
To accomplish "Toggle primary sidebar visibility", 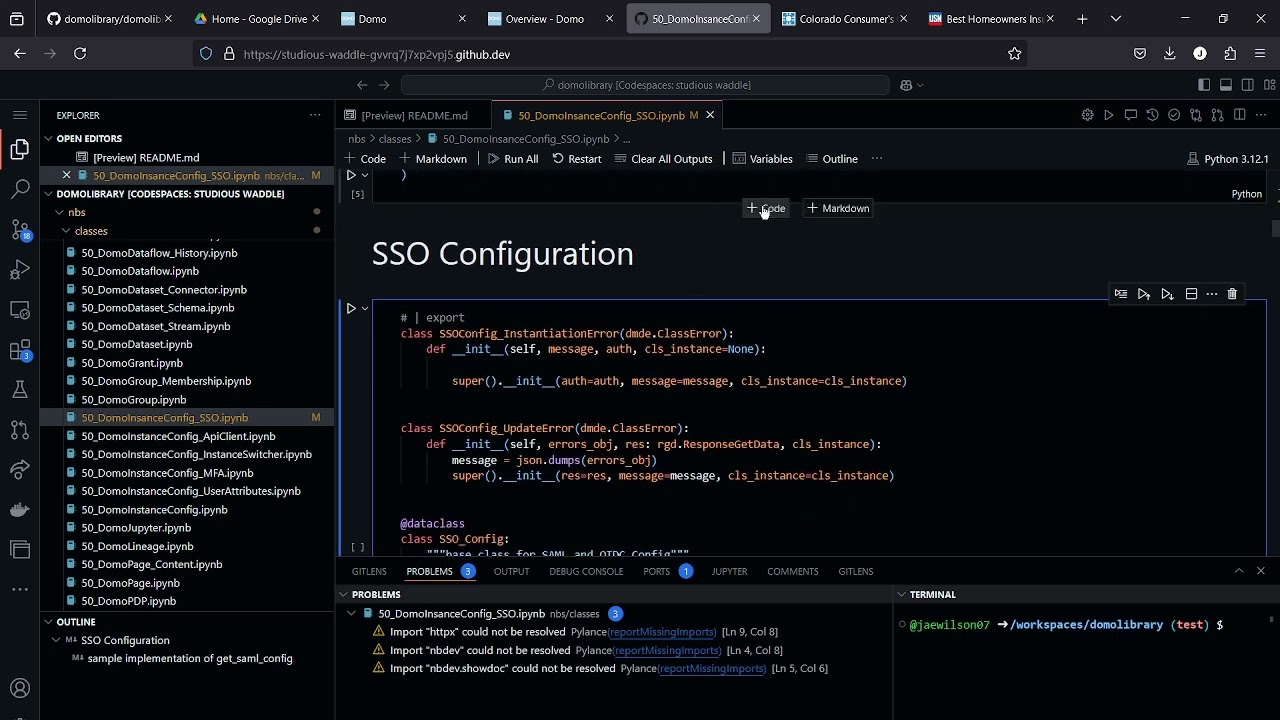I will click(x=1204, y=85).
